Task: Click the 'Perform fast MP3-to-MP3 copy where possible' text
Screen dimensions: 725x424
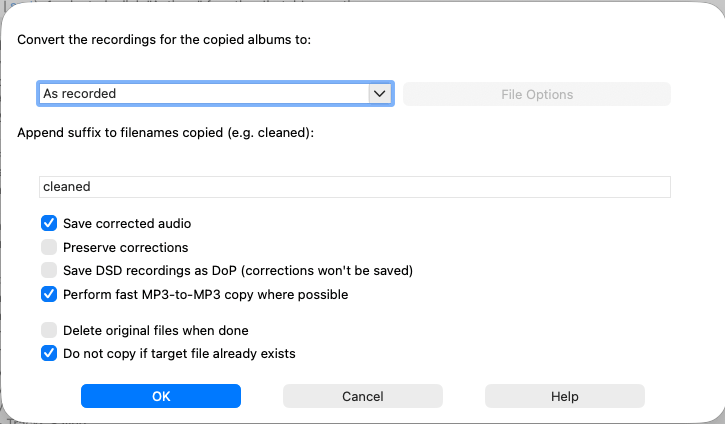Action: point(205,295)
